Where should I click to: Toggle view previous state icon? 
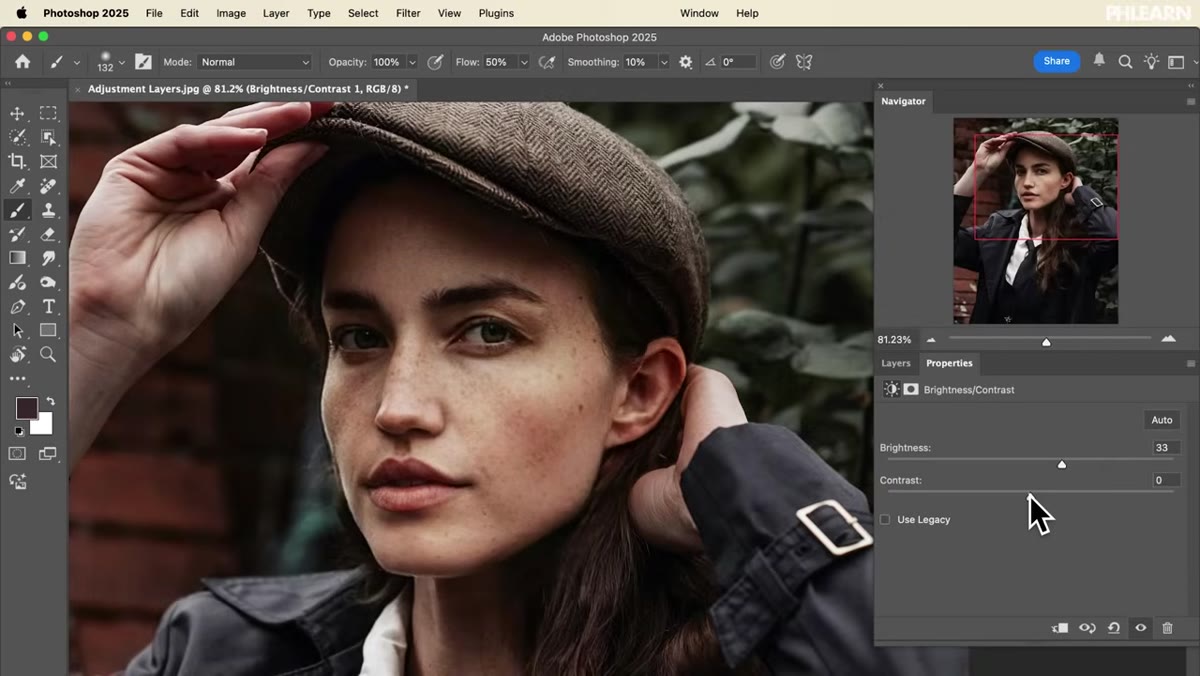point(1087,628)
